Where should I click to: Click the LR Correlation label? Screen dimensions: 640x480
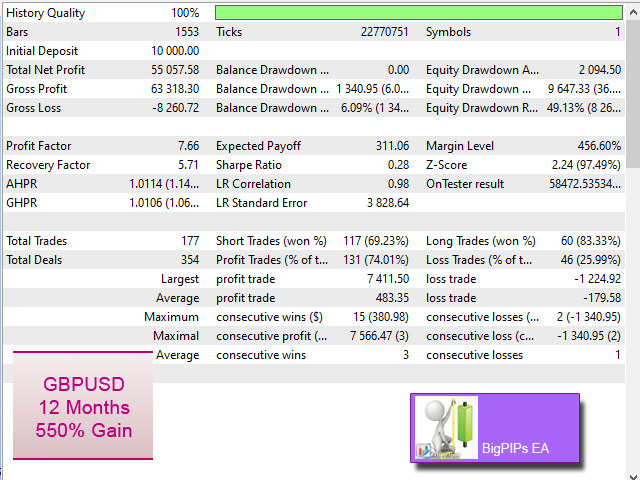[253, 184]
